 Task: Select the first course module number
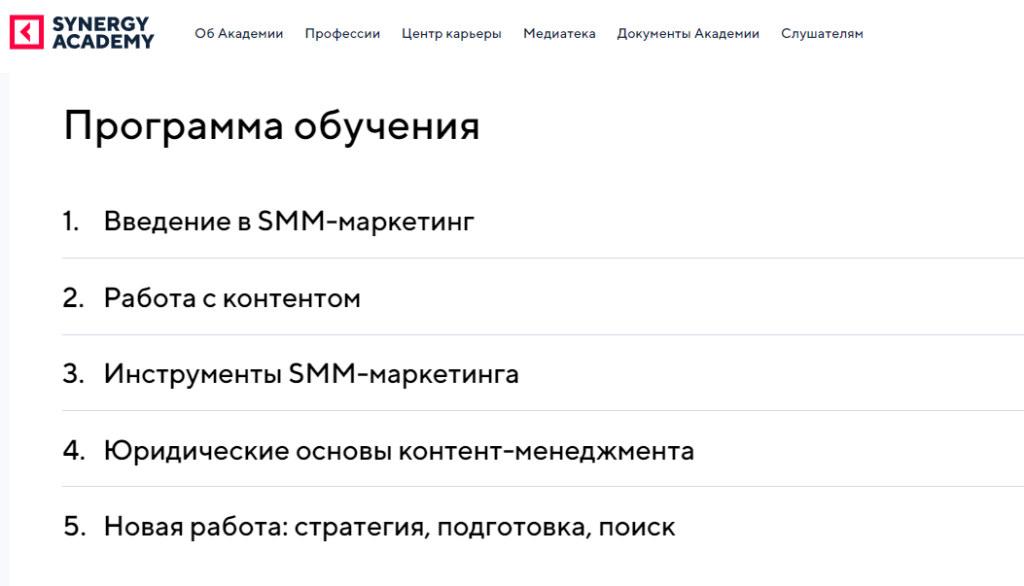coord(70,221)
